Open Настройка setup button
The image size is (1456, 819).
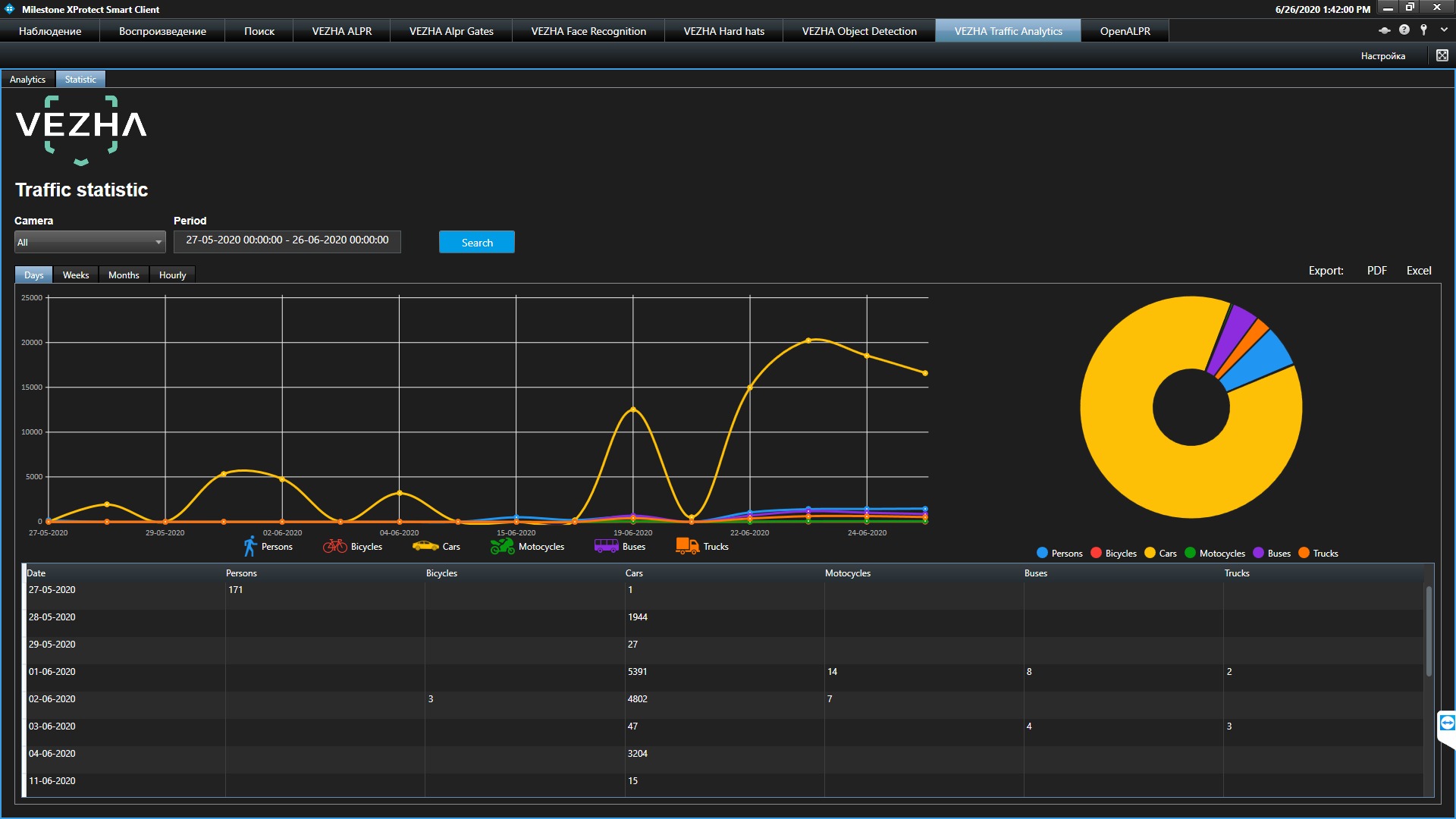pyautogui.click(x=1382, y=56)
